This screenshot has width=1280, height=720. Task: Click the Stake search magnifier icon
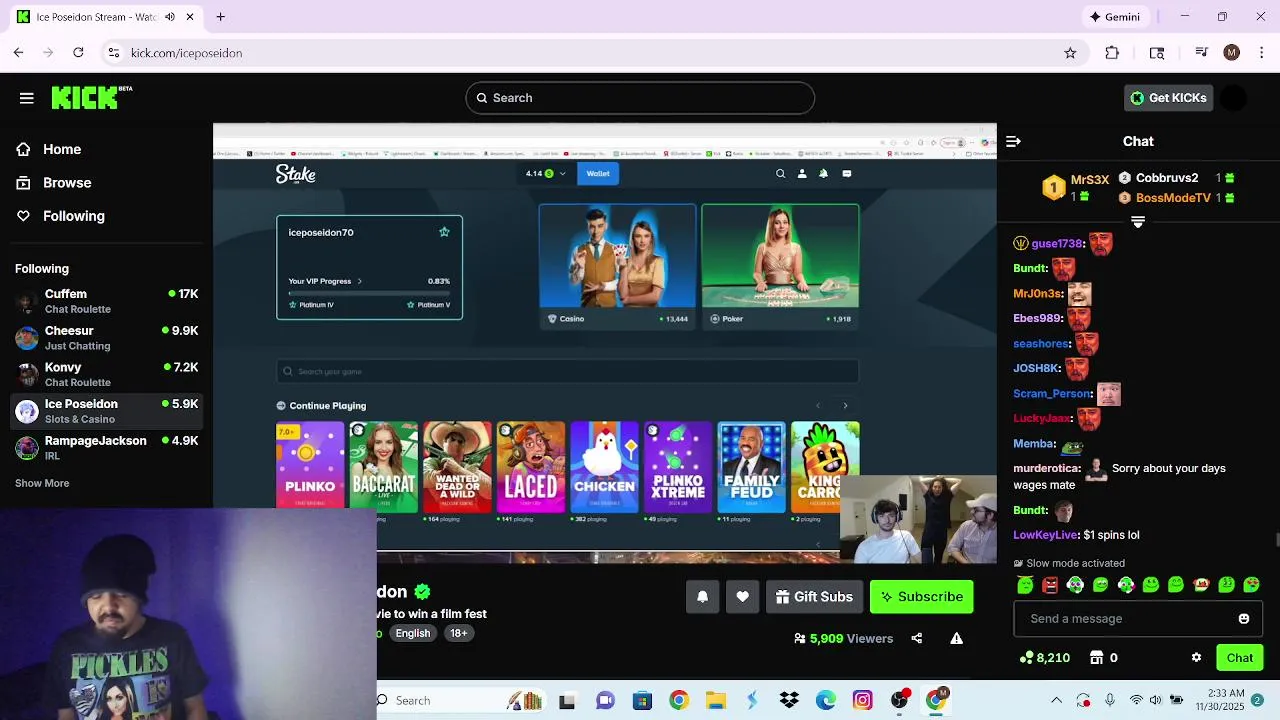pos(781,174)
